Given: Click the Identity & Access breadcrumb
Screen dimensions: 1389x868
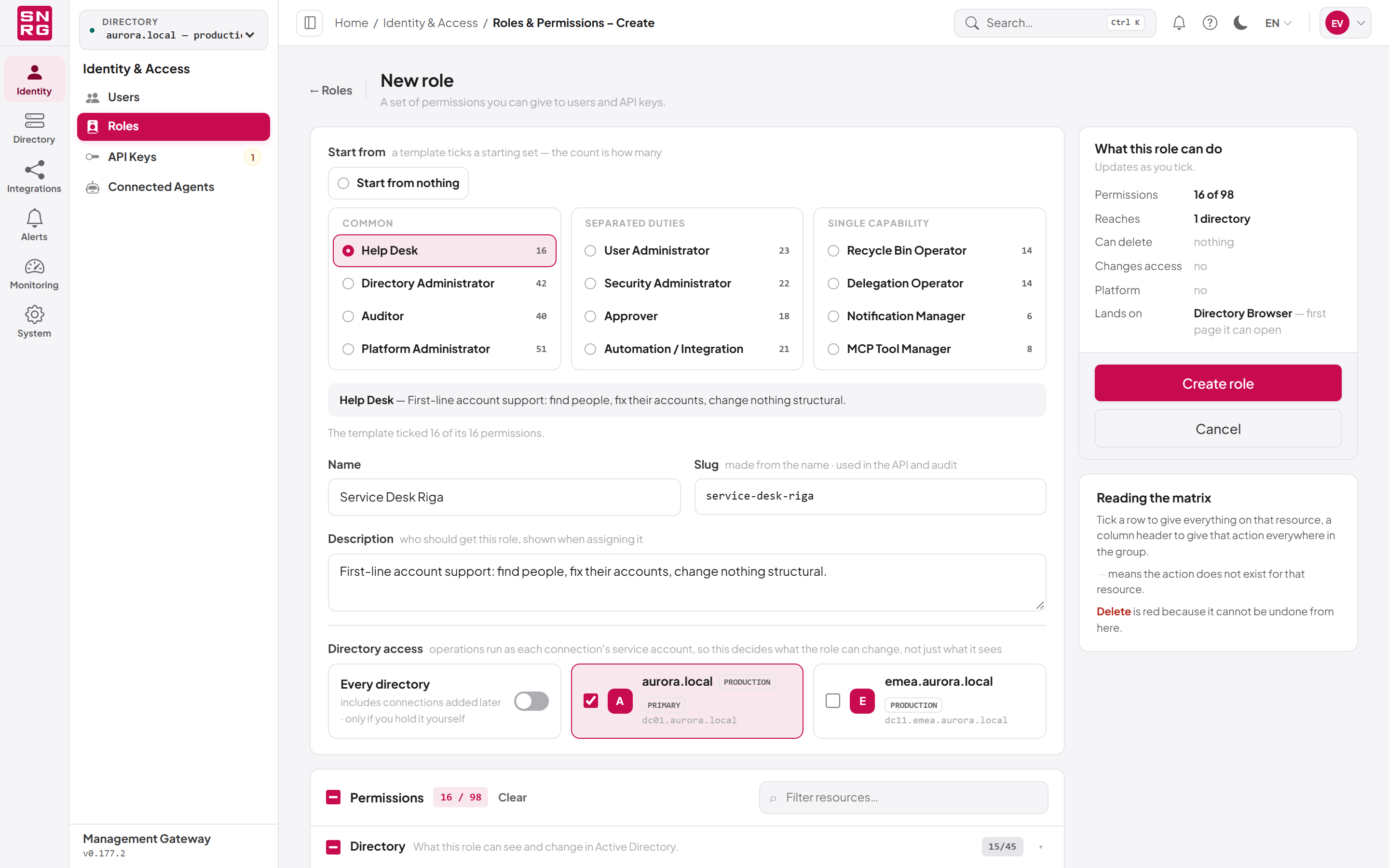Looking at the screenshot, I should pyautogui.click(x=430, y=23).
